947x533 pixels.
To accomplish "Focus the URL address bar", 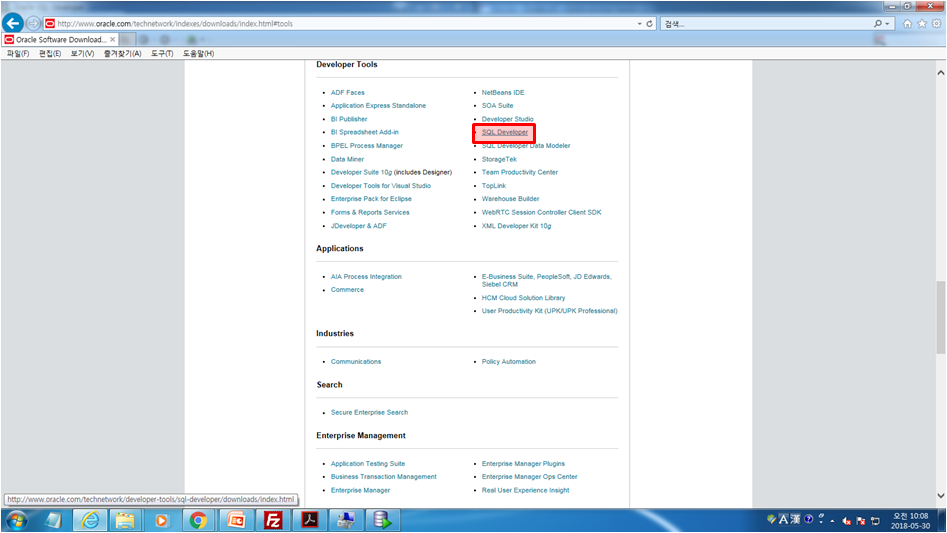I will coord(344,24).
